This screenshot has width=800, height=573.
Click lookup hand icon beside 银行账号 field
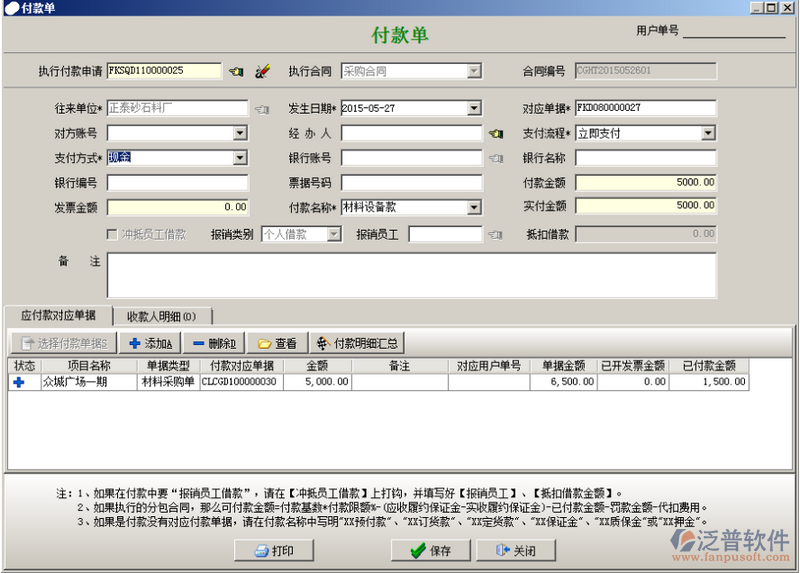[x=495, y=158]
